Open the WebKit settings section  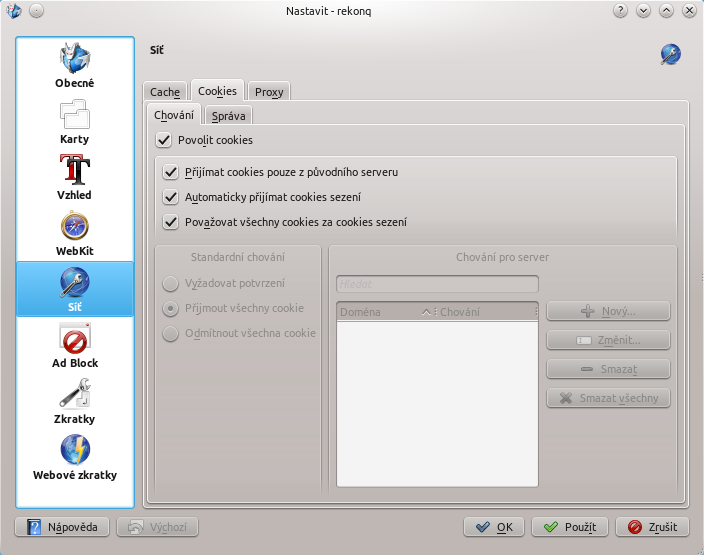(x=75, y=233)
